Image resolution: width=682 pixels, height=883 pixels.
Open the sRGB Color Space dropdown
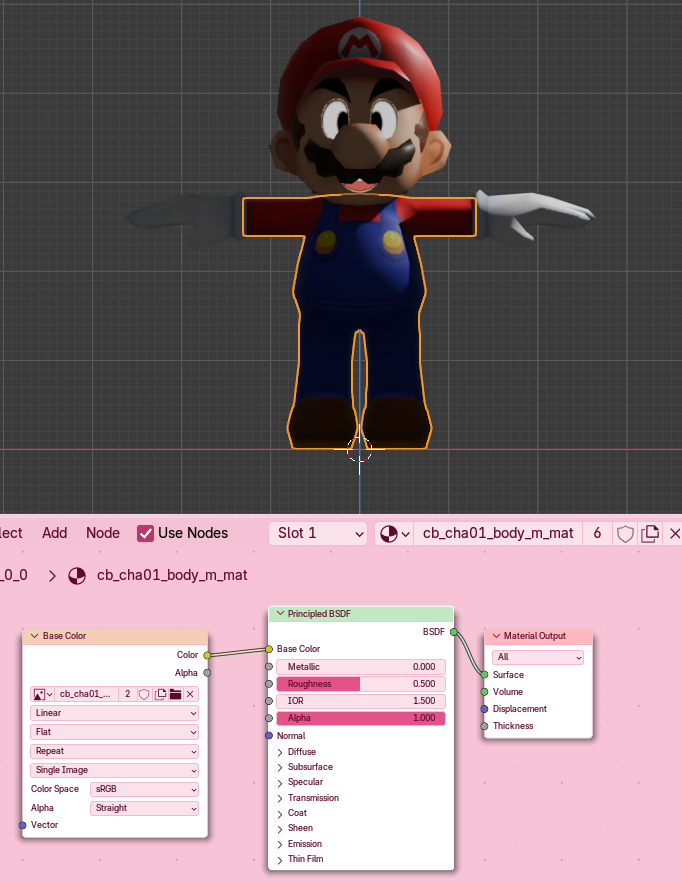click(144, 789)
